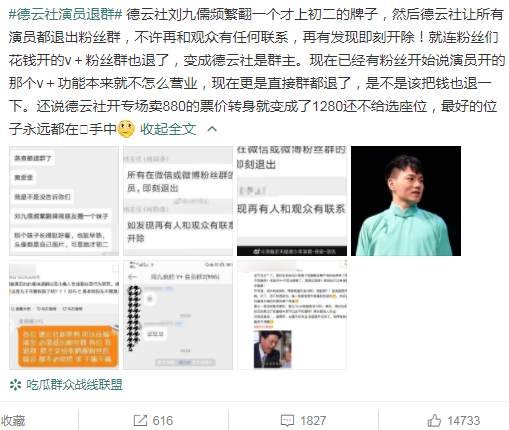The image size is (509, 430).
Task: Open the 吃瓜群众战线联盟 source link
Action: (75, 385)
